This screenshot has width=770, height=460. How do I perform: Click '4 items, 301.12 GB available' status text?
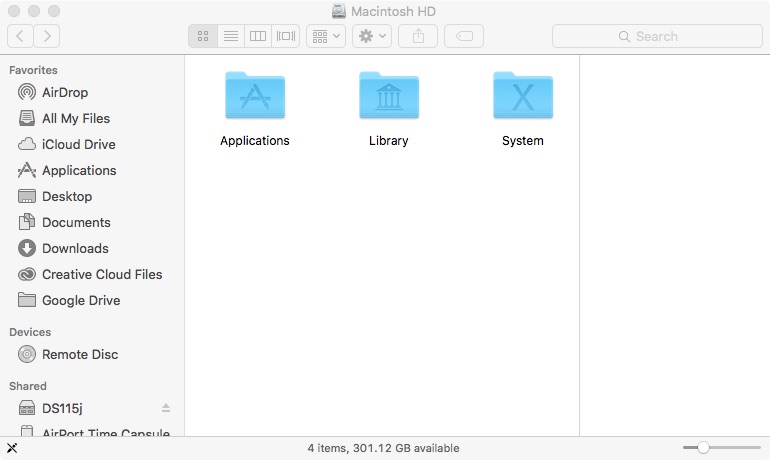[x=384, y=448]
